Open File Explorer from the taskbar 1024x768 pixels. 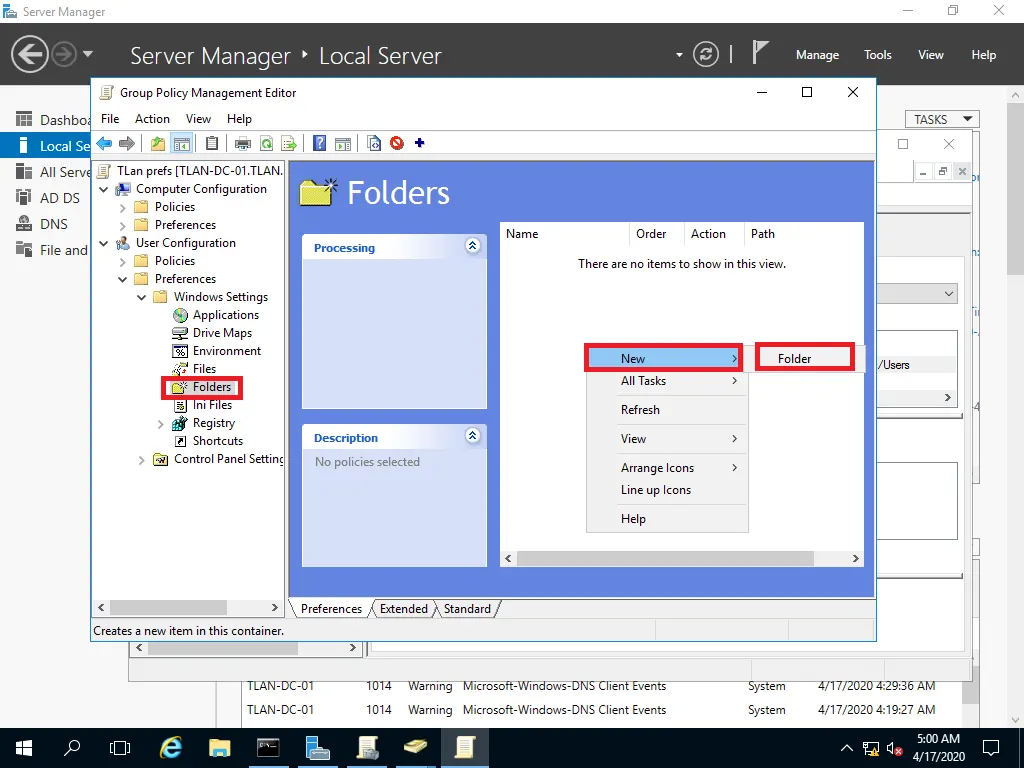point(219,748)
